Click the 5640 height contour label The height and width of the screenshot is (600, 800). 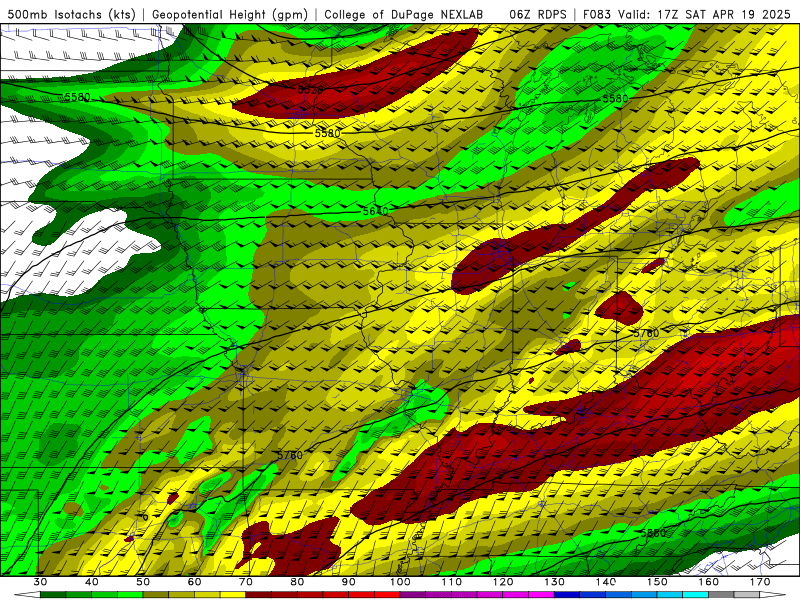pos(376,211)
